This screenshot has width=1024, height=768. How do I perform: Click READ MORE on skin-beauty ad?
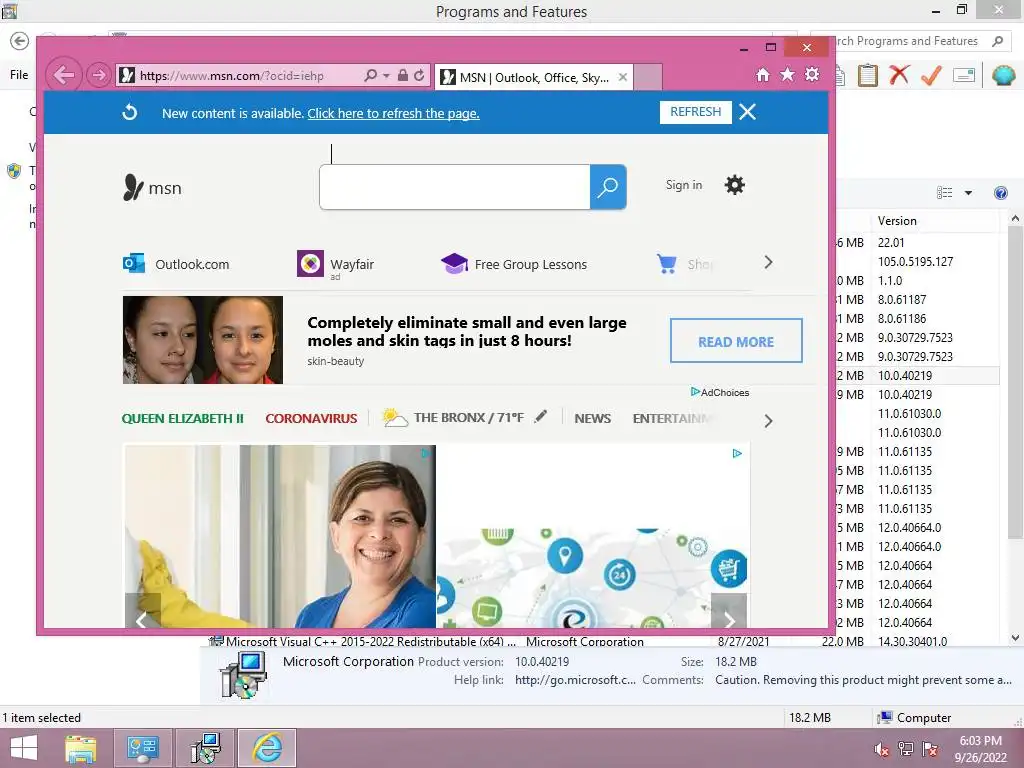(736, 341)
